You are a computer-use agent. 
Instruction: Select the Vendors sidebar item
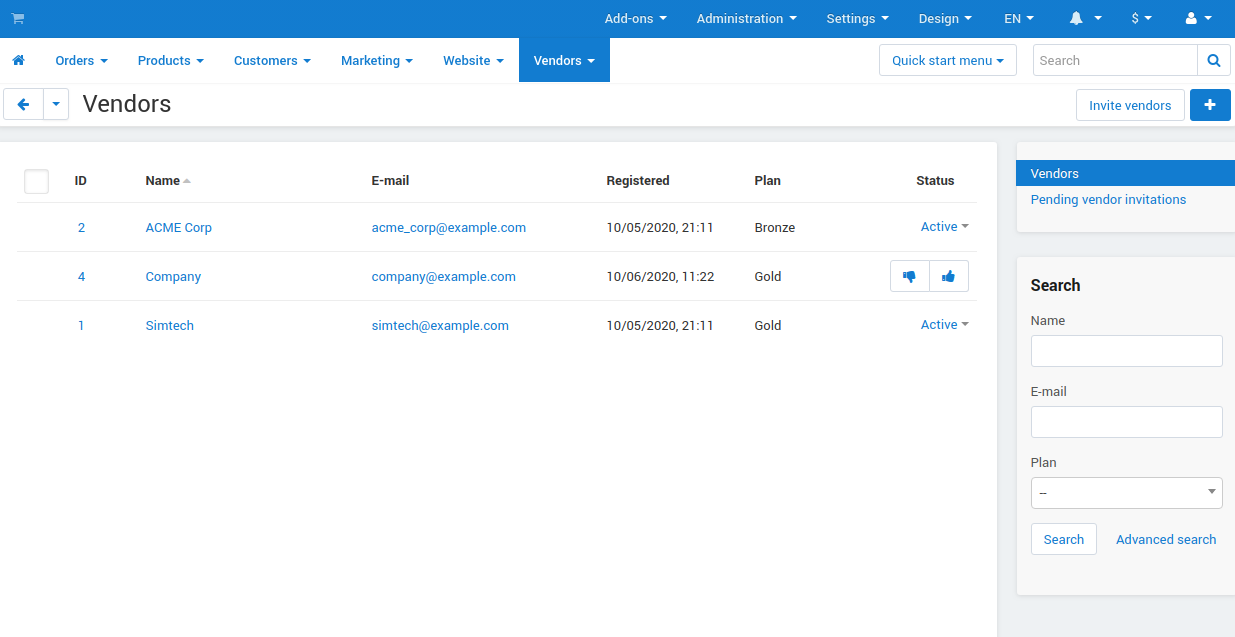pyautogui.click(x=1125, y=173)
